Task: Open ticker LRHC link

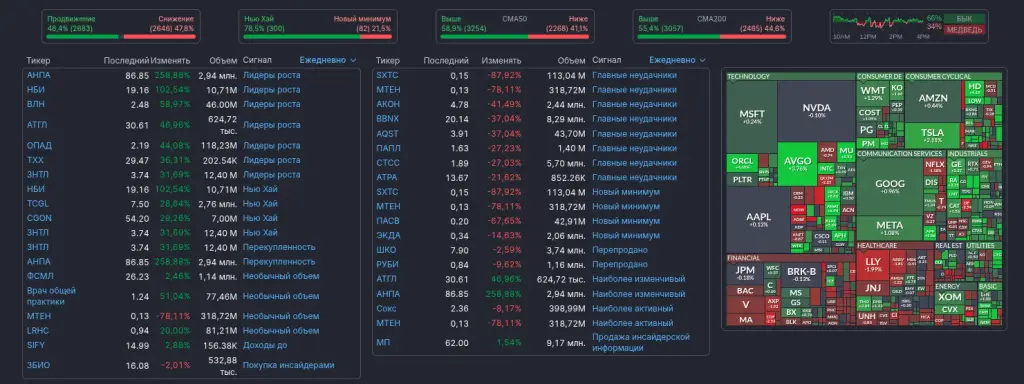Action: point(38,330)
